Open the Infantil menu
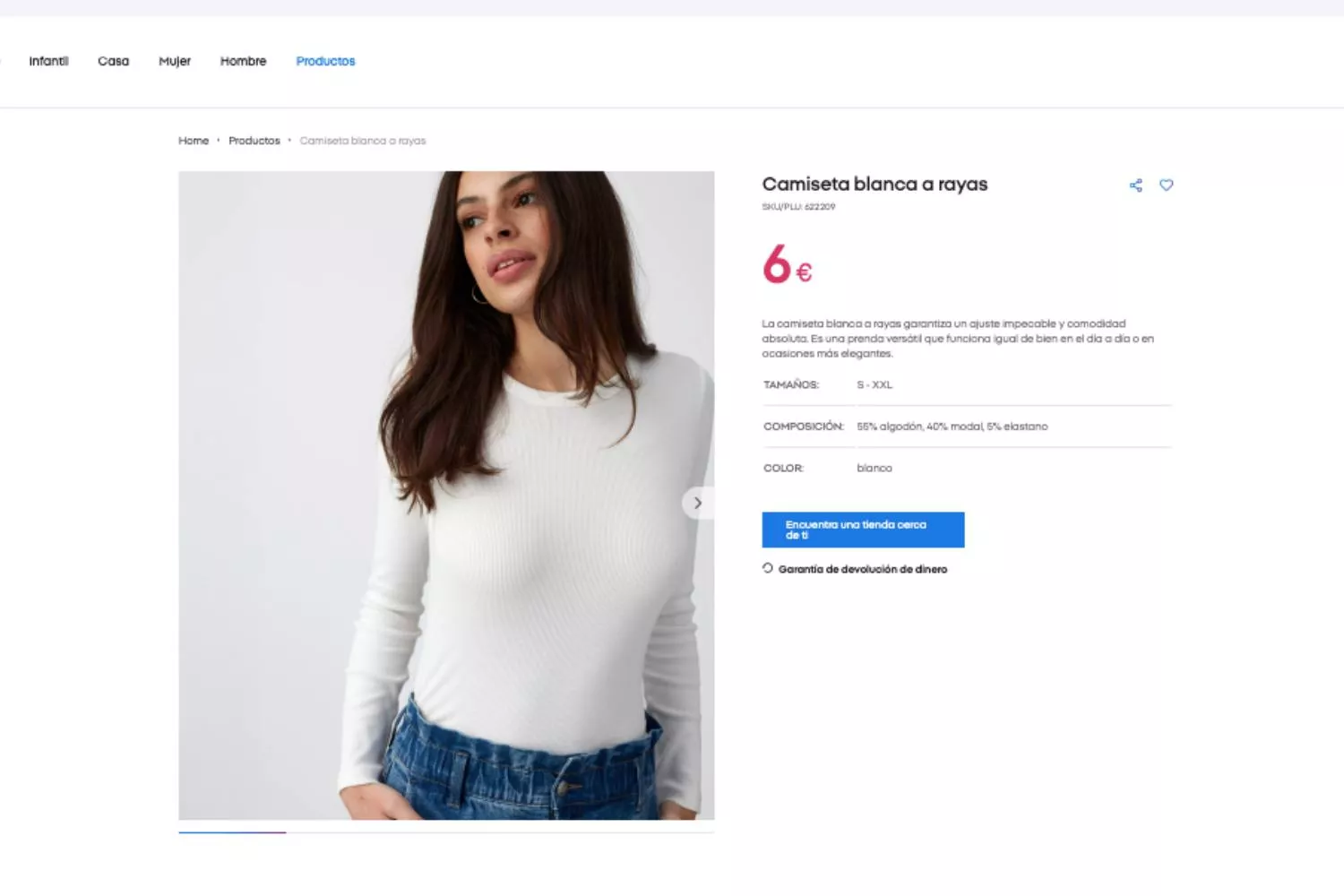 (x=48, y=61)
